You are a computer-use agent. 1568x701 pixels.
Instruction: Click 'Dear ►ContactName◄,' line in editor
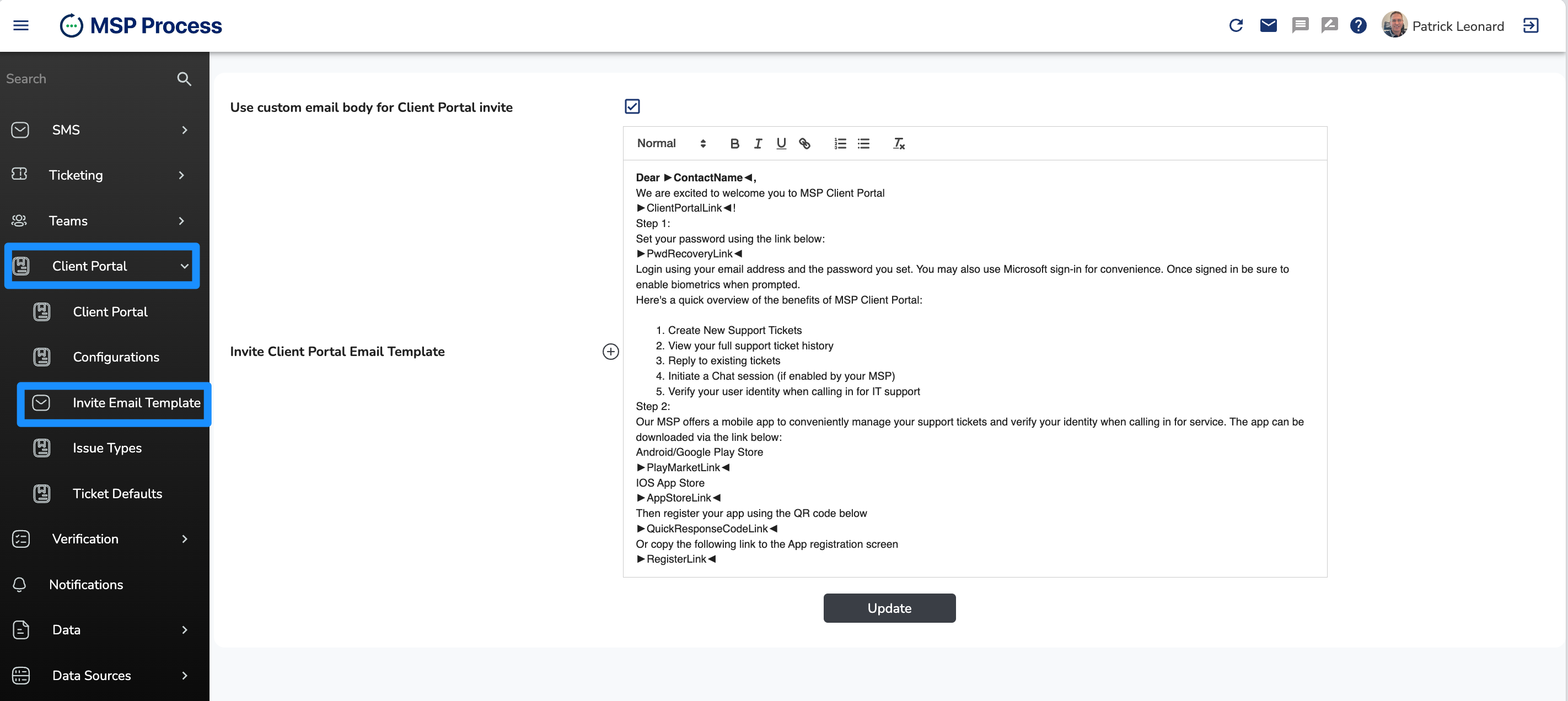click(696, 177)
